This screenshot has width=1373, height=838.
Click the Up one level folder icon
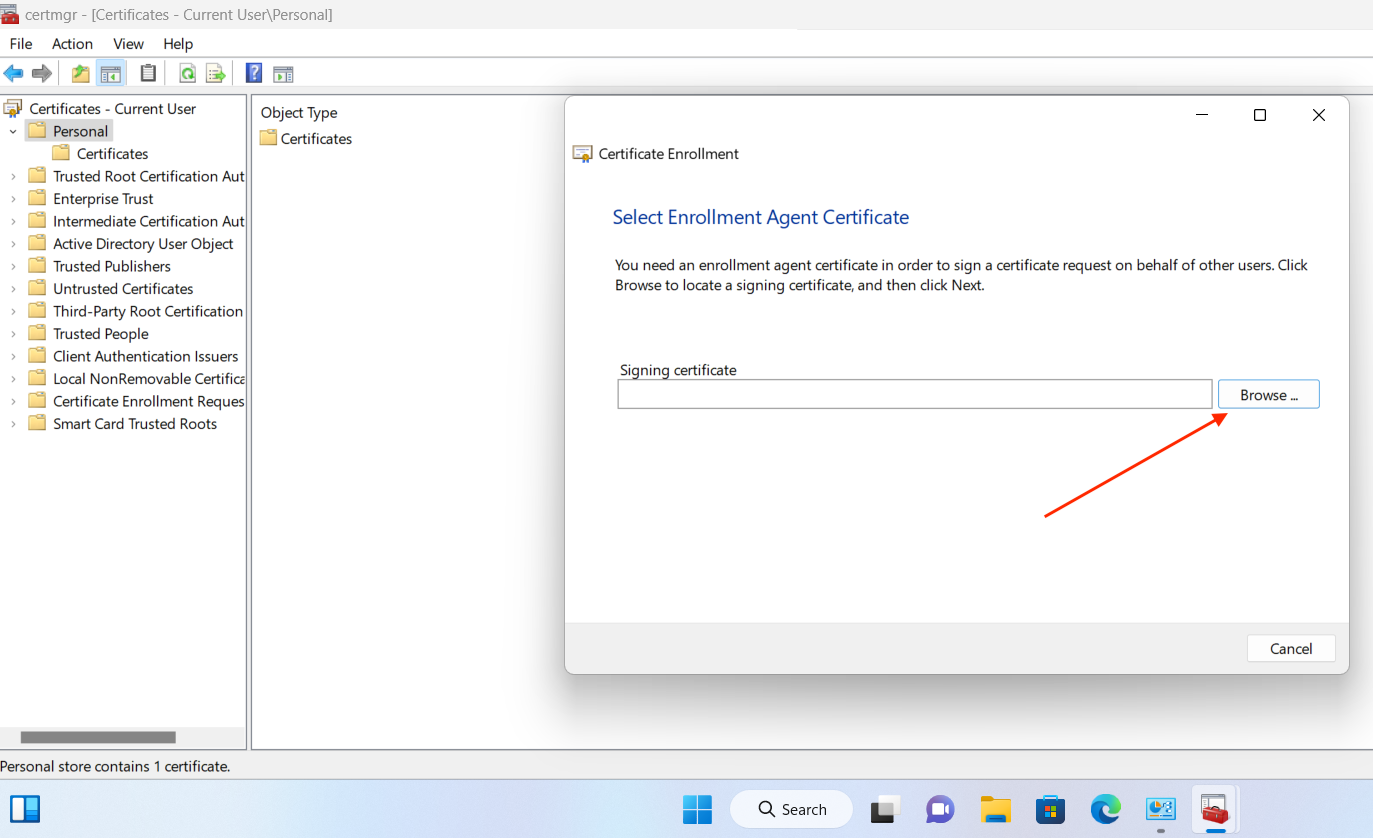[x=81, y=73]
